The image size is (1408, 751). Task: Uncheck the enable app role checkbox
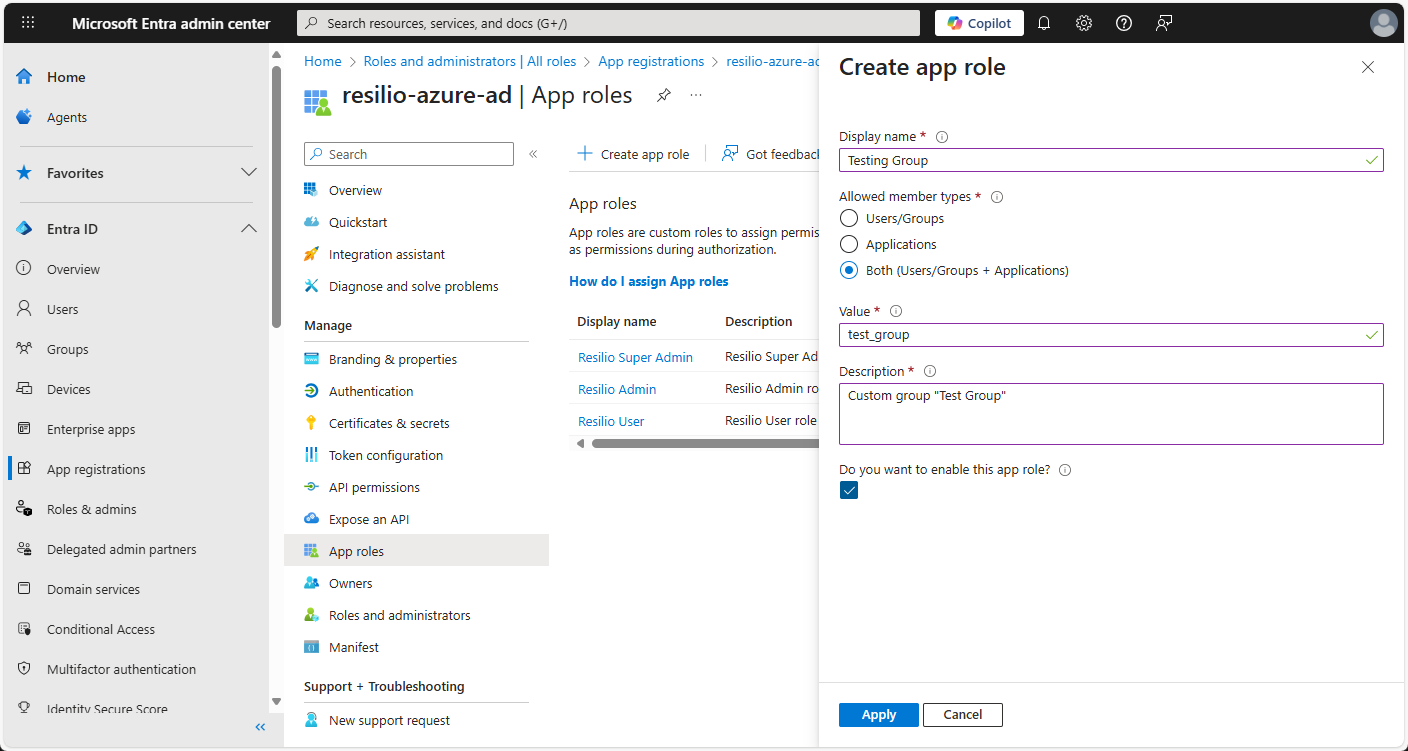849,490
